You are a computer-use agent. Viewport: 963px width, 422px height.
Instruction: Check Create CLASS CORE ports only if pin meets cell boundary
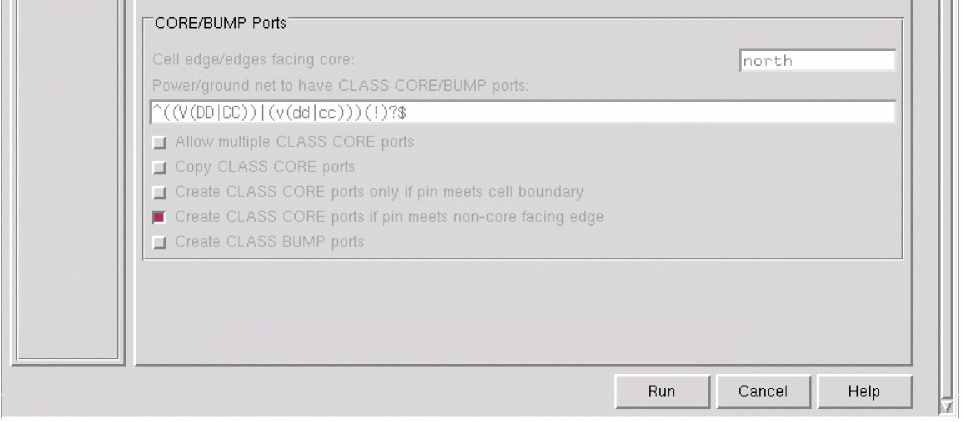pos(158,191)
